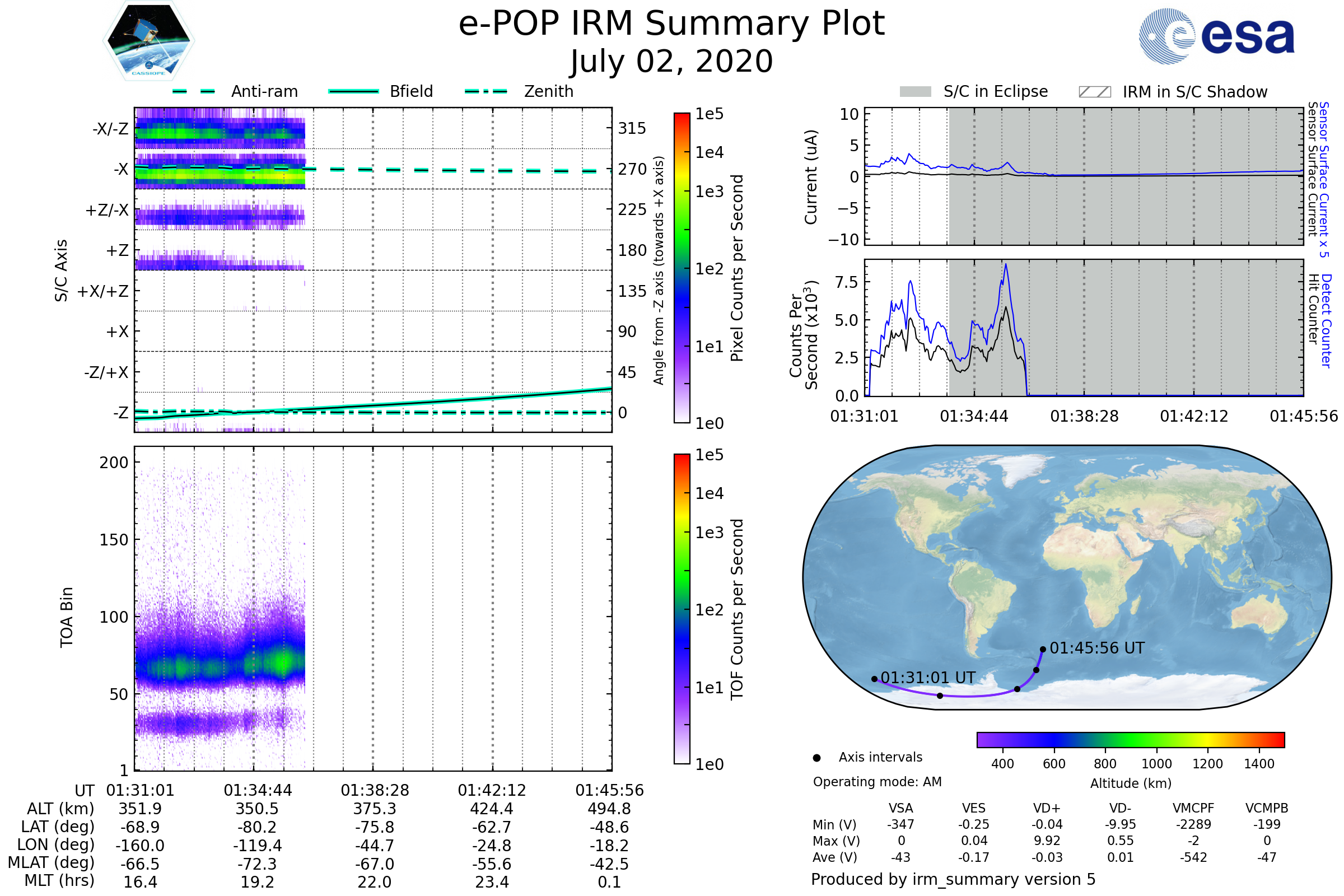Click the e-POP IRM Summary Plot title
The image size is (1344, 896).
click(x=671, y=24)
